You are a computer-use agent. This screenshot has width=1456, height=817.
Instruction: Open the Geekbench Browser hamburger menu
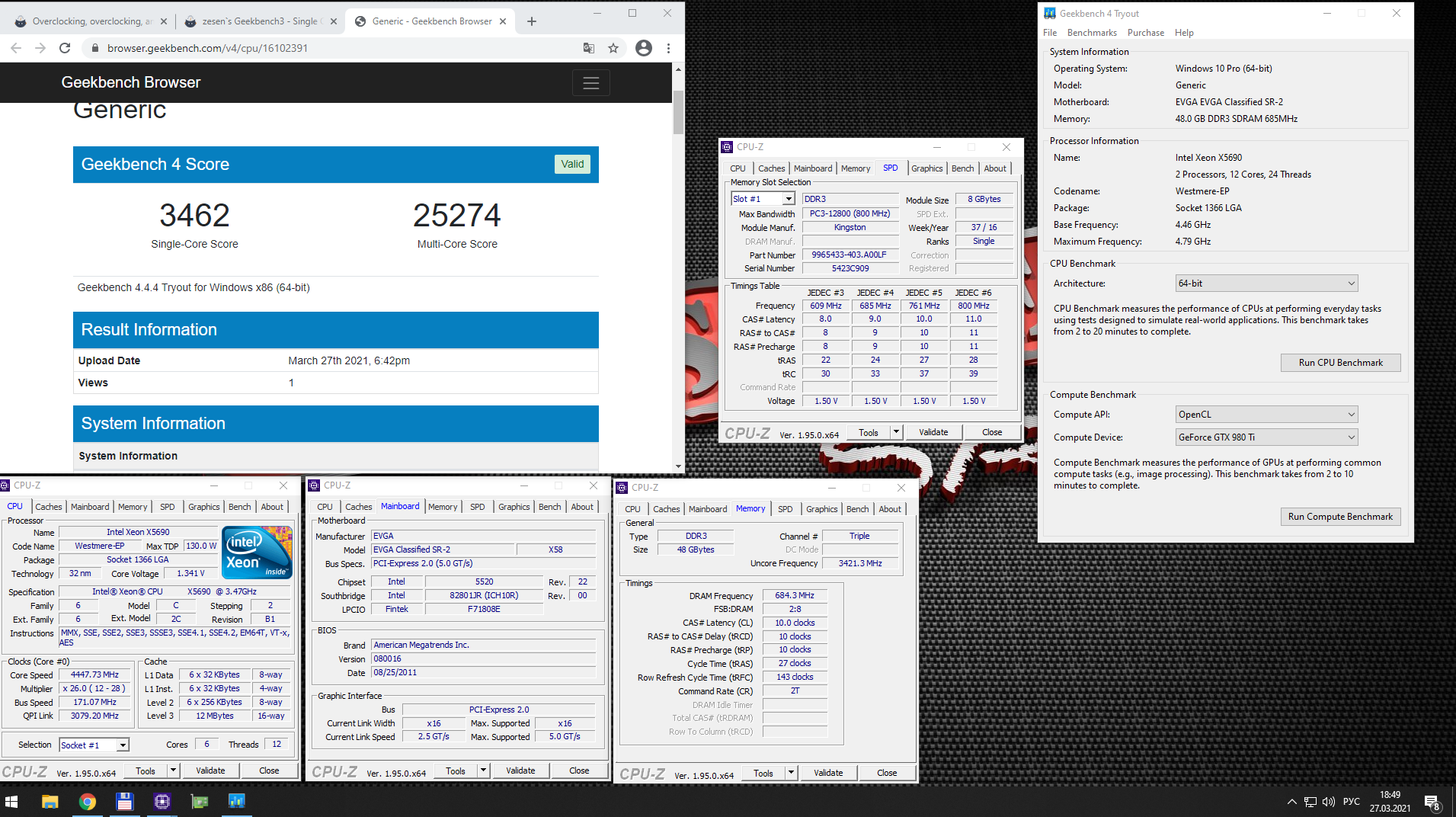[591, 83]
